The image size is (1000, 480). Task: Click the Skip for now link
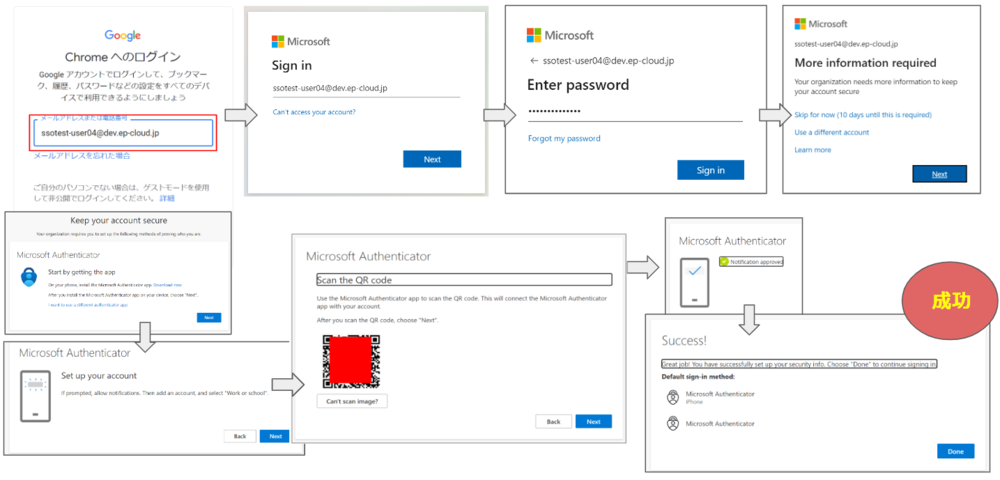[x=862, y=115]
